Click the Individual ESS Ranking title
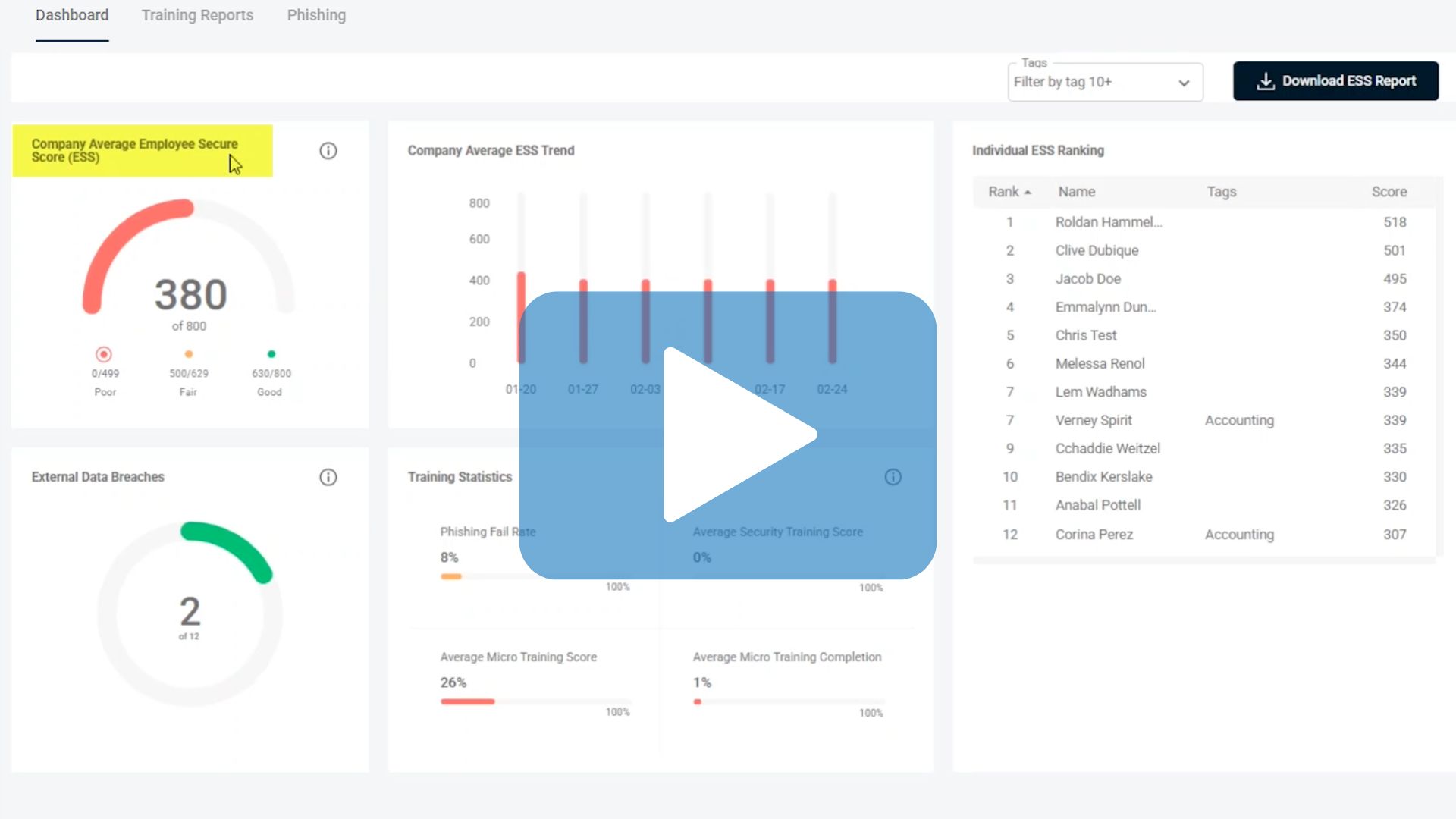The height and width of the screenshot is (819, 1456). (1037, 151)
